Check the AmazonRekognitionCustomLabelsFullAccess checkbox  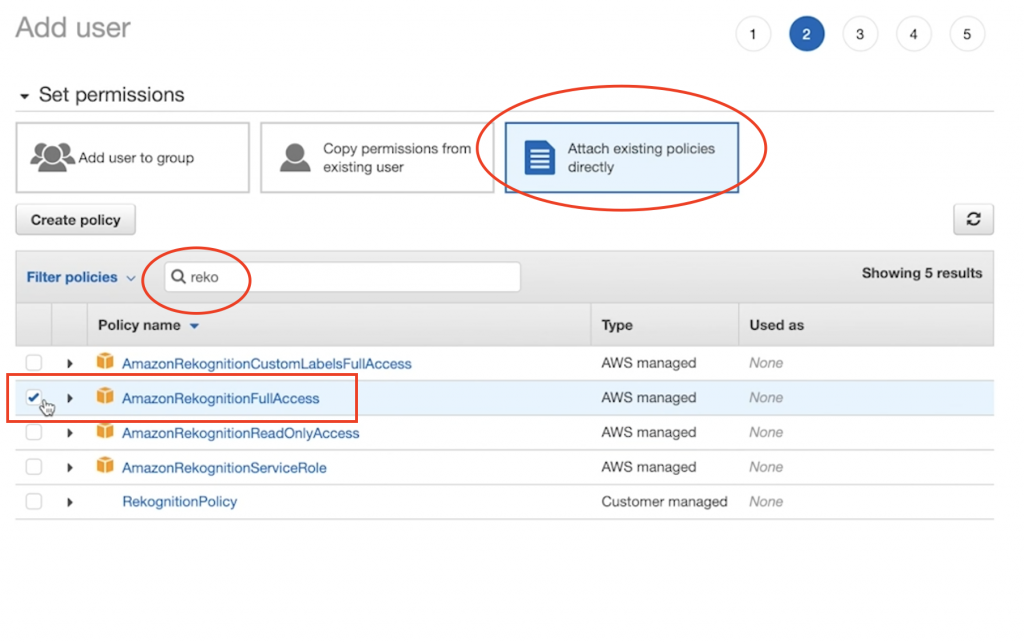click(34, 362)
